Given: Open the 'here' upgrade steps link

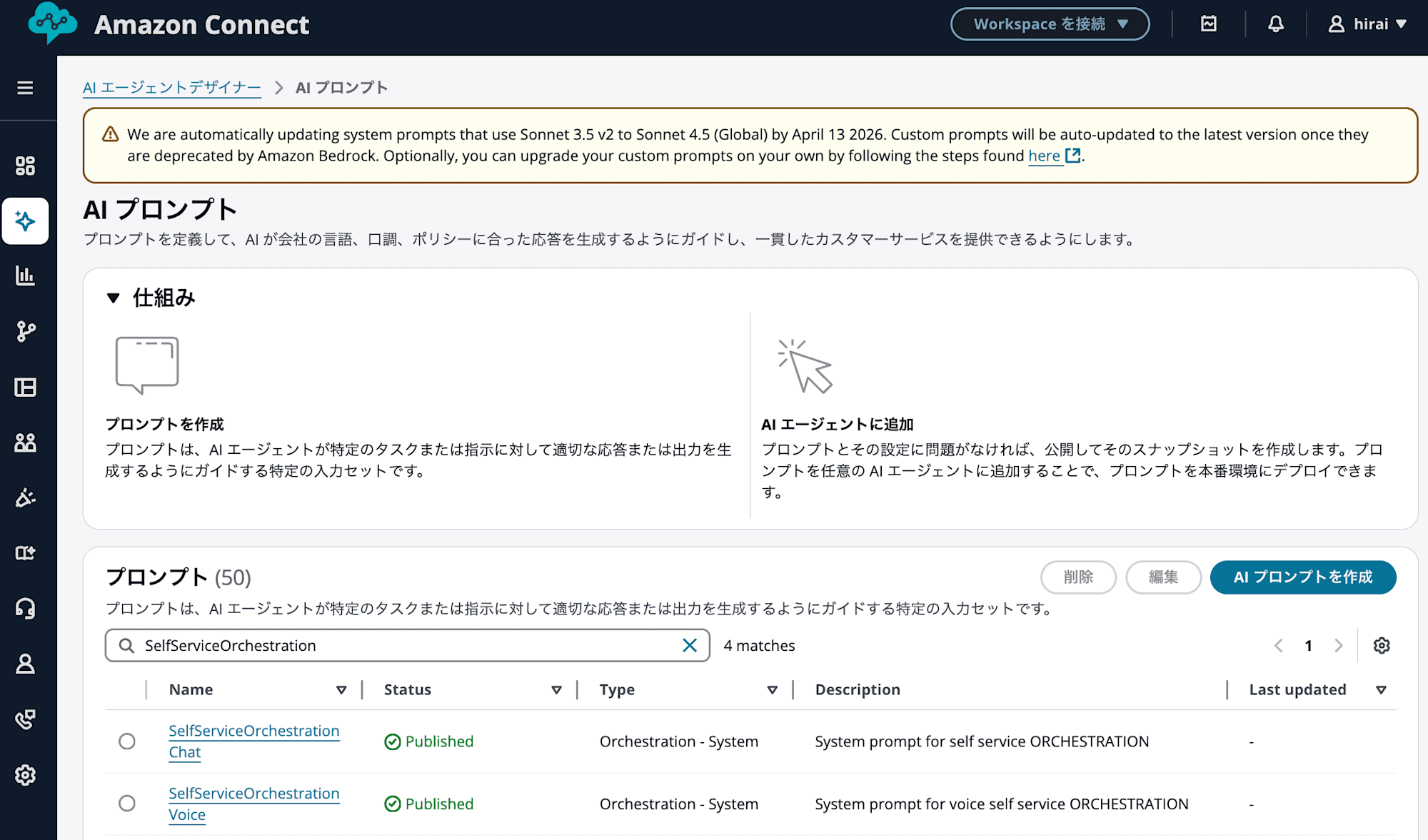Looking at the screenshot, I should 1044,156.
